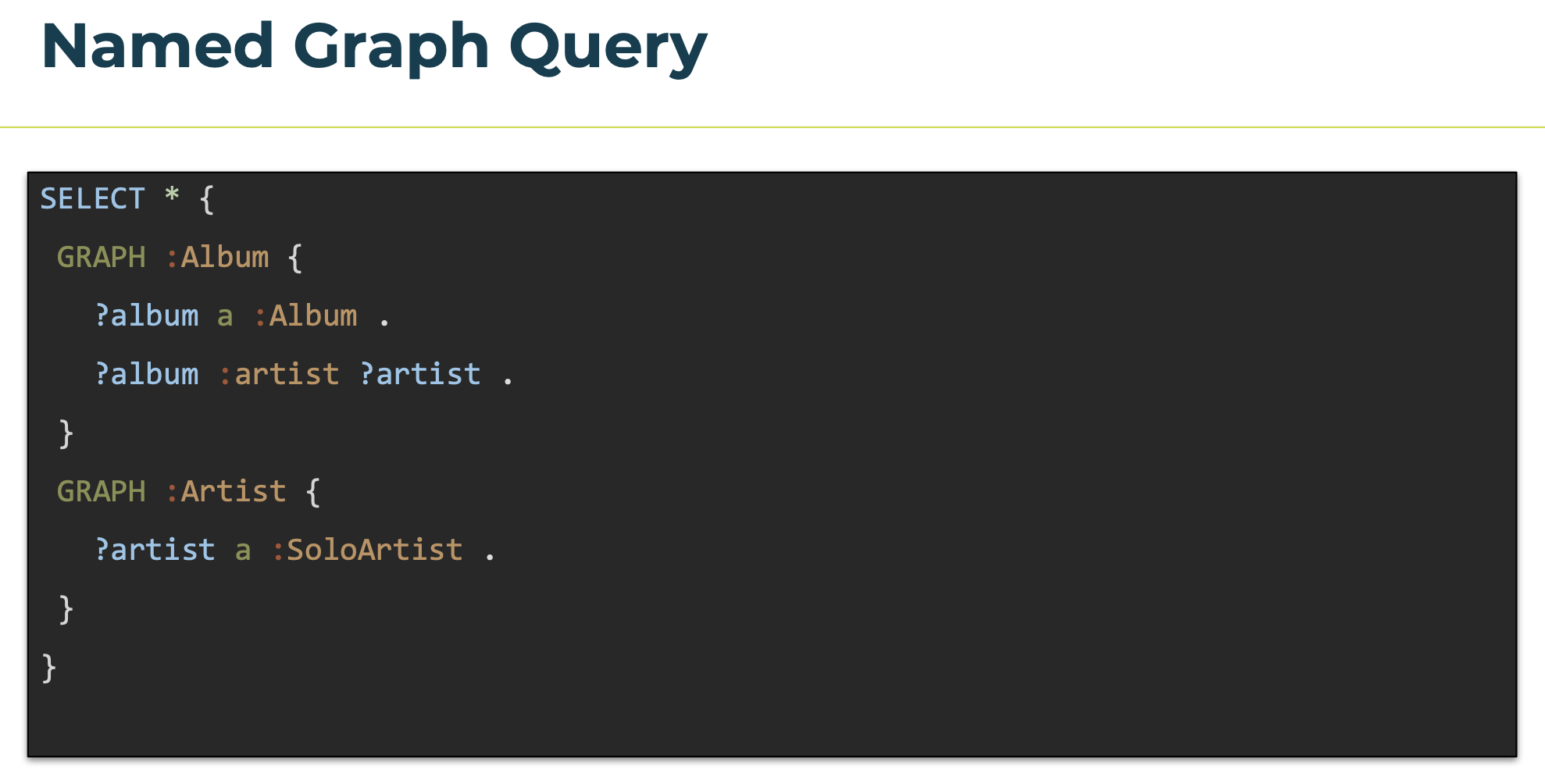Click the closing brace of Artist graph

tap(66, 609)
